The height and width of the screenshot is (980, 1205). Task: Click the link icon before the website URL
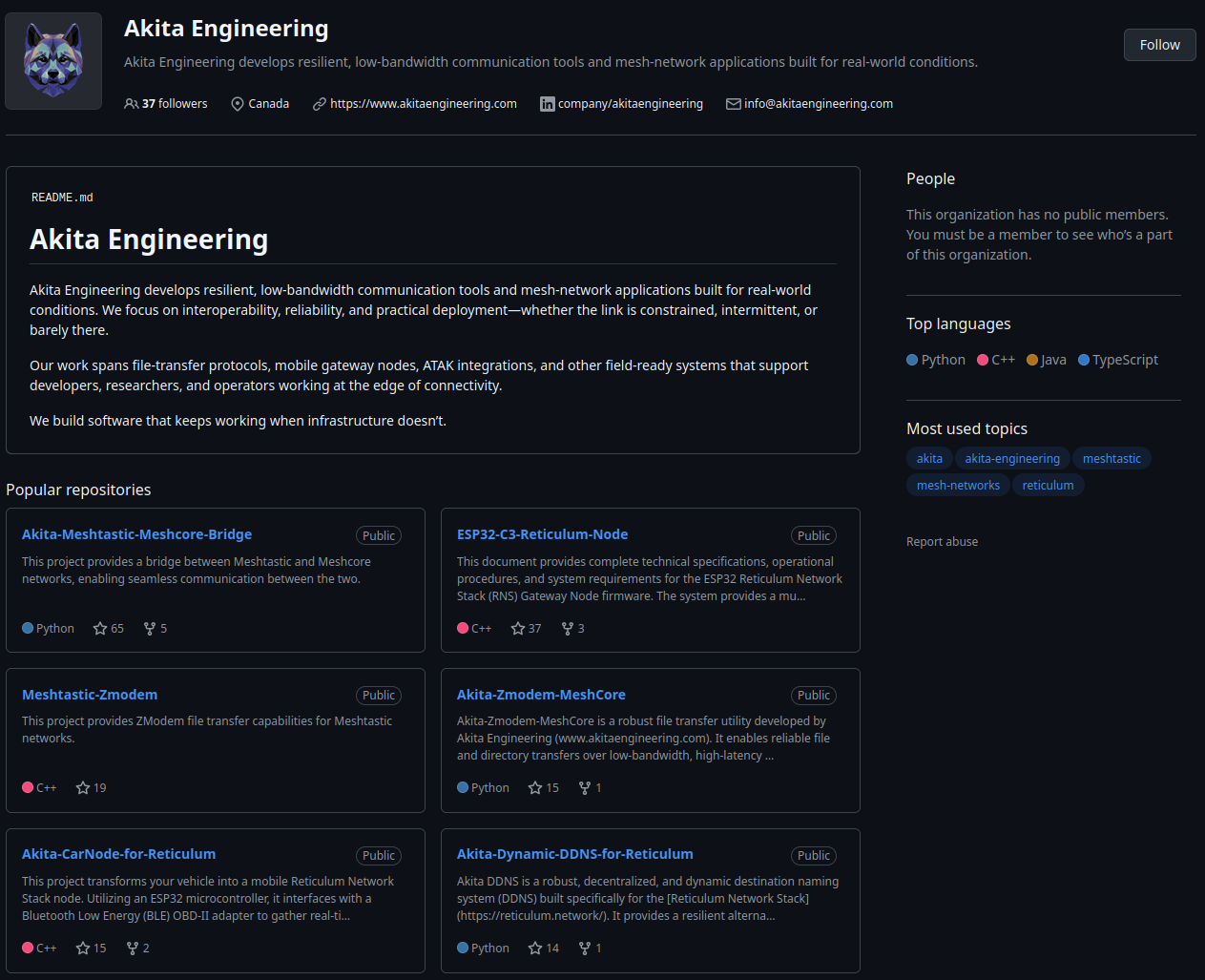tap(320, 104)
